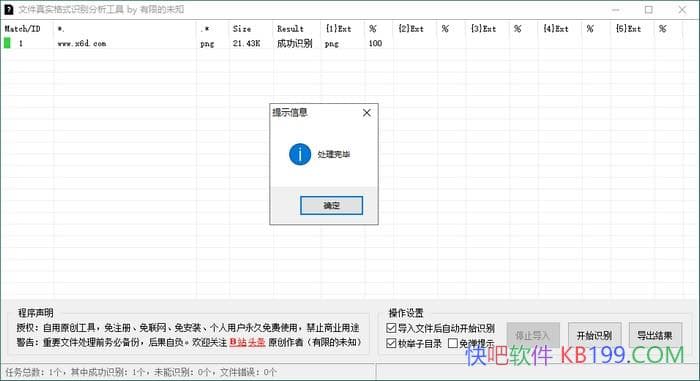Click the 开始识别 button
This screenshot has height=381, width=700.
[594, 335]
